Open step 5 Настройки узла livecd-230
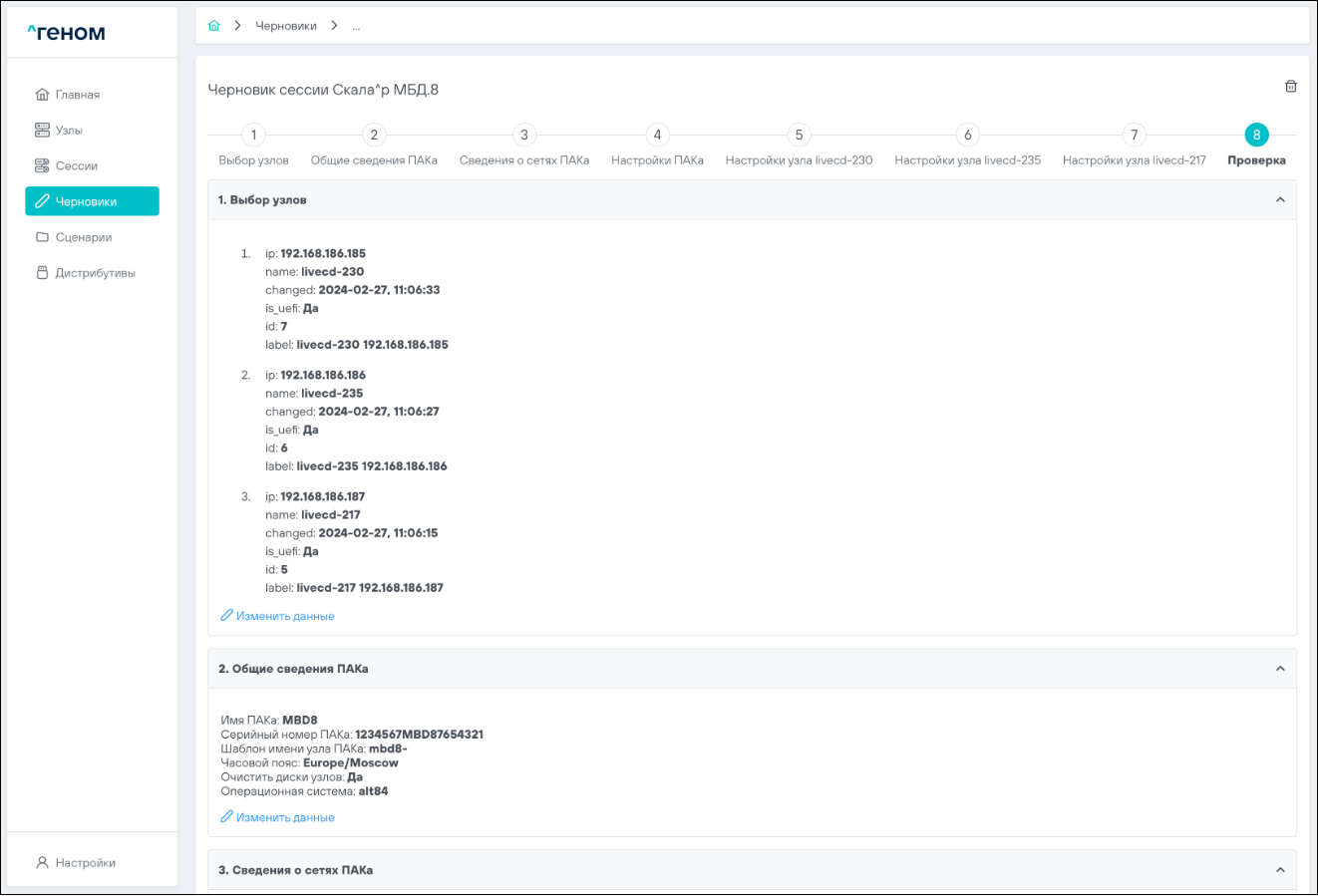1318x896 pixels. (x=799, y=136)
